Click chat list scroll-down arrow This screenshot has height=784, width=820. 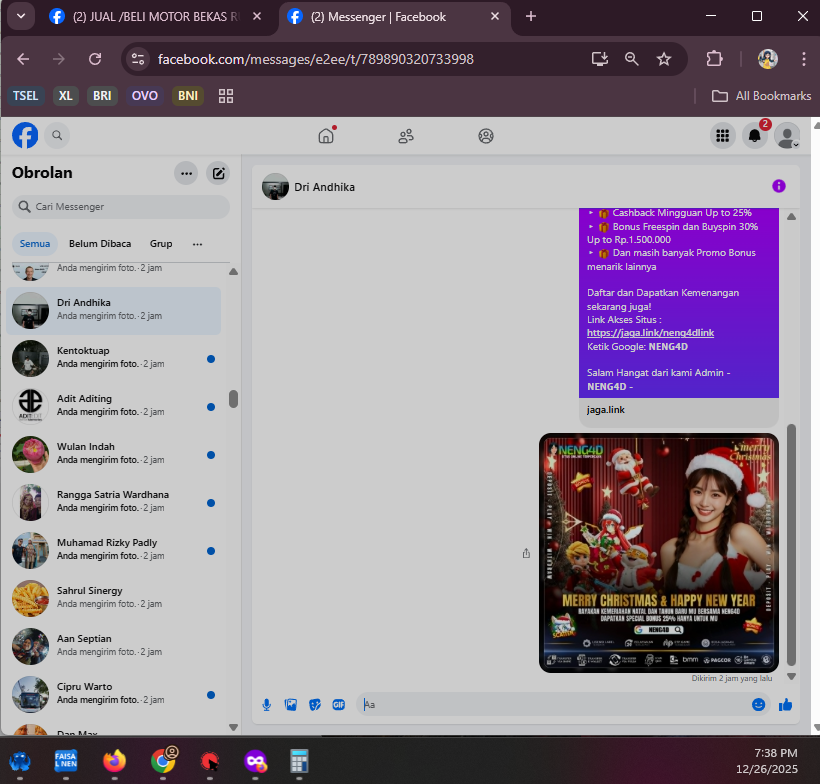[234, 728]
